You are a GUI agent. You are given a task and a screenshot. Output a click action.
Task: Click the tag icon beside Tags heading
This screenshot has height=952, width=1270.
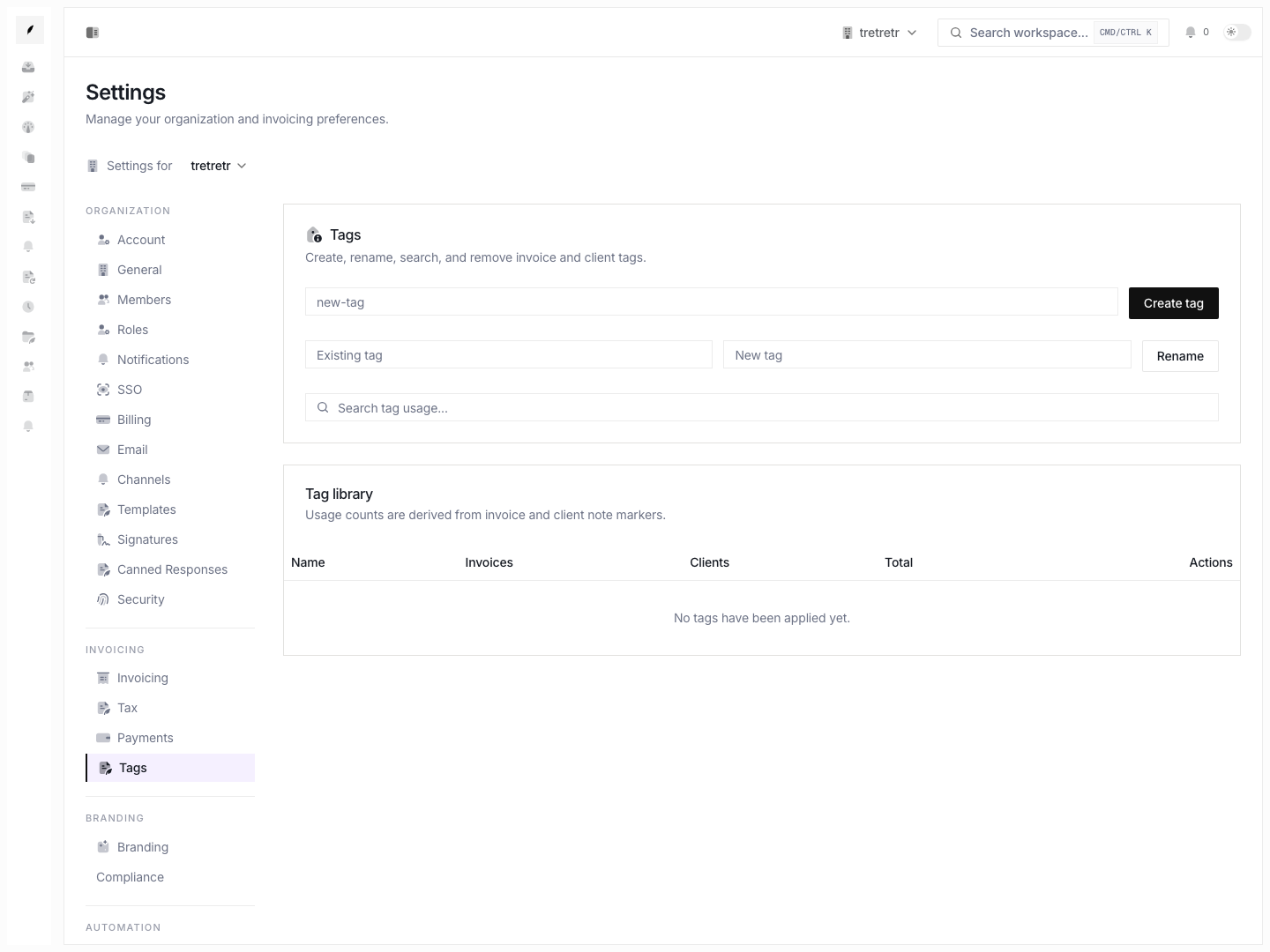point(314,234)
